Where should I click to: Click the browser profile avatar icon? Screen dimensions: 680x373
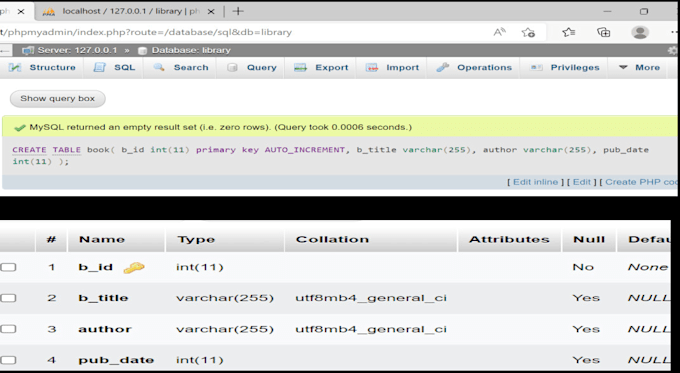click(x=640, y=32)
